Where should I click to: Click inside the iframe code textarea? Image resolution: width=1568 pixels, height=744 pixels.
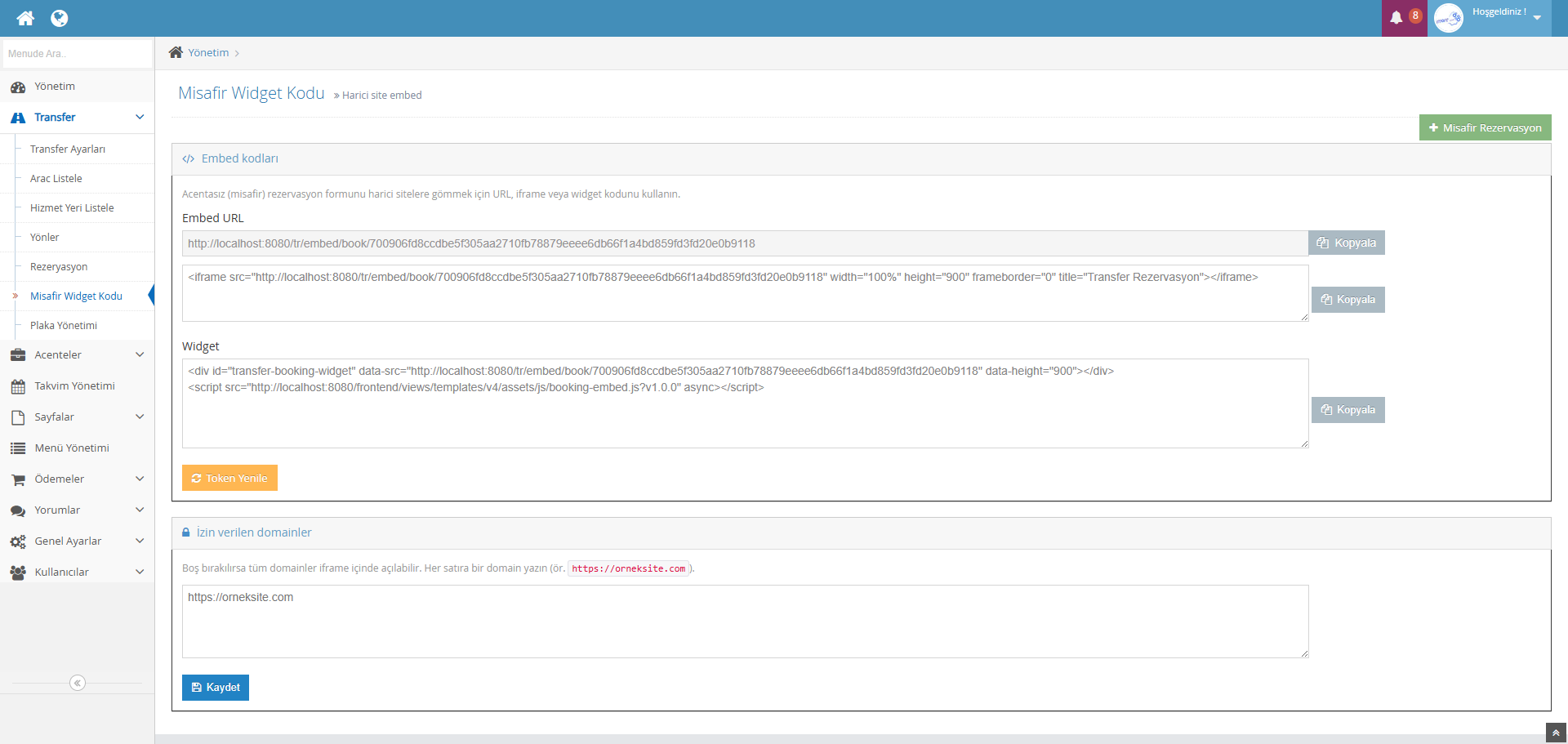745,293
